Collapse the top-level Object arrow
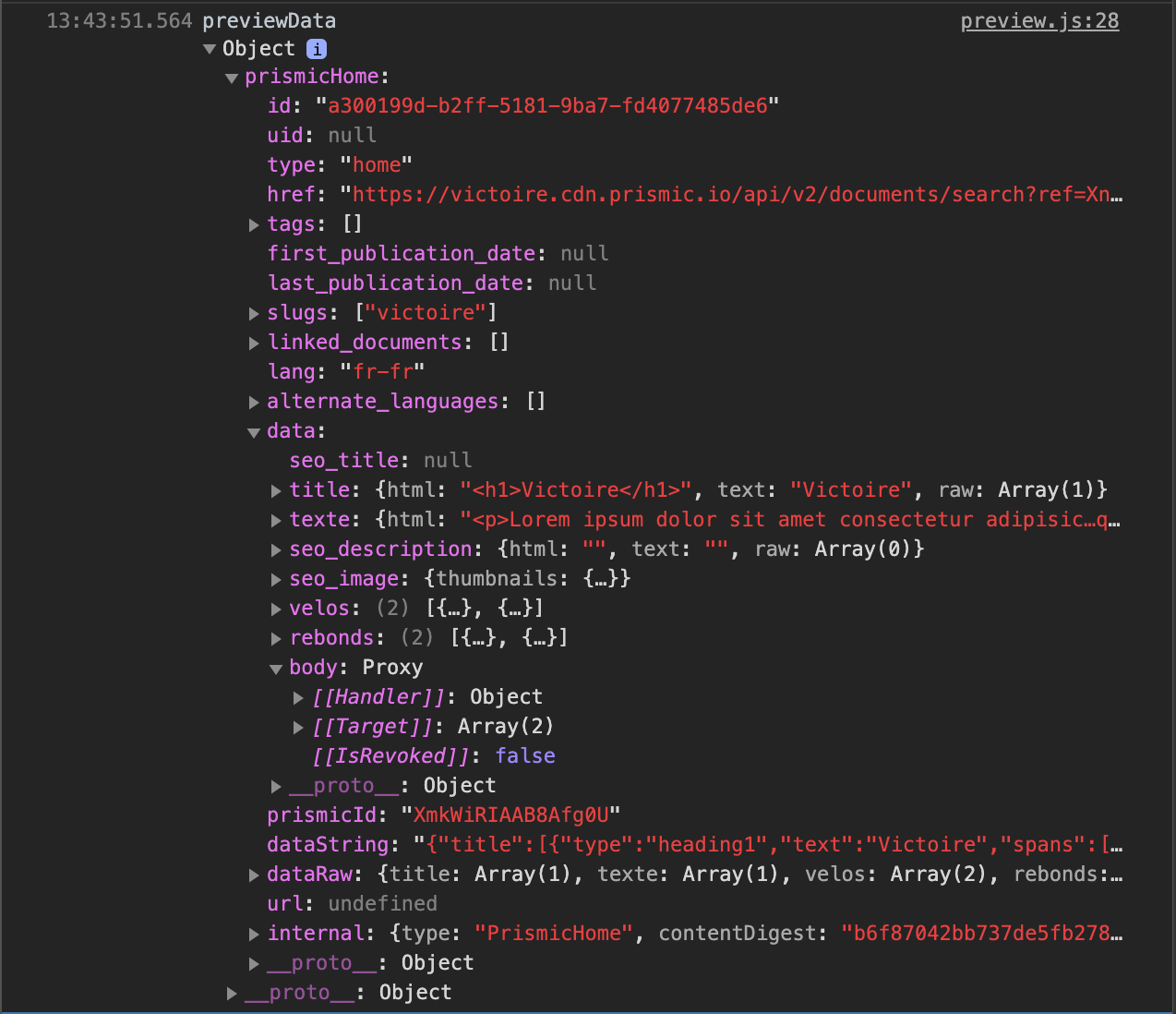Image resolution: width=1176 pixels, height=1014 pixels. click(x=210, y=49)
